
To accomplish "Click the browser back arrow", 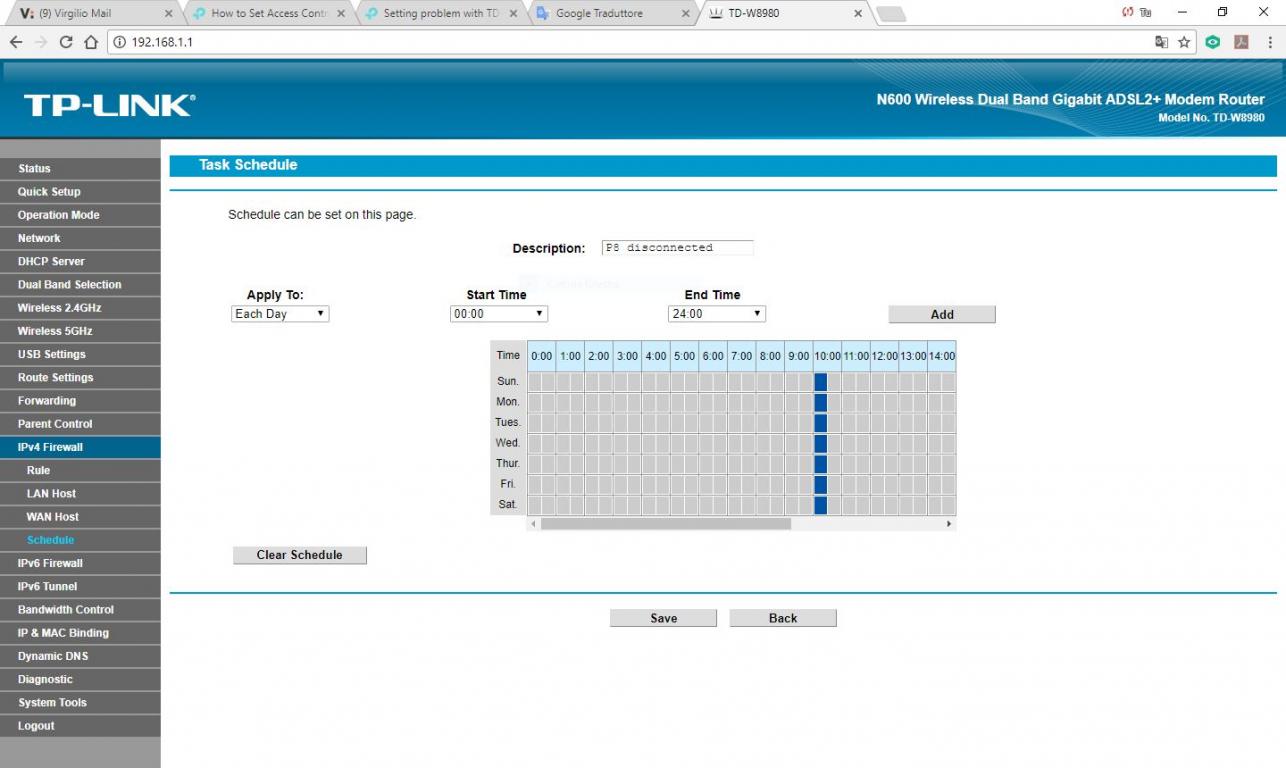I will point(15,42).
